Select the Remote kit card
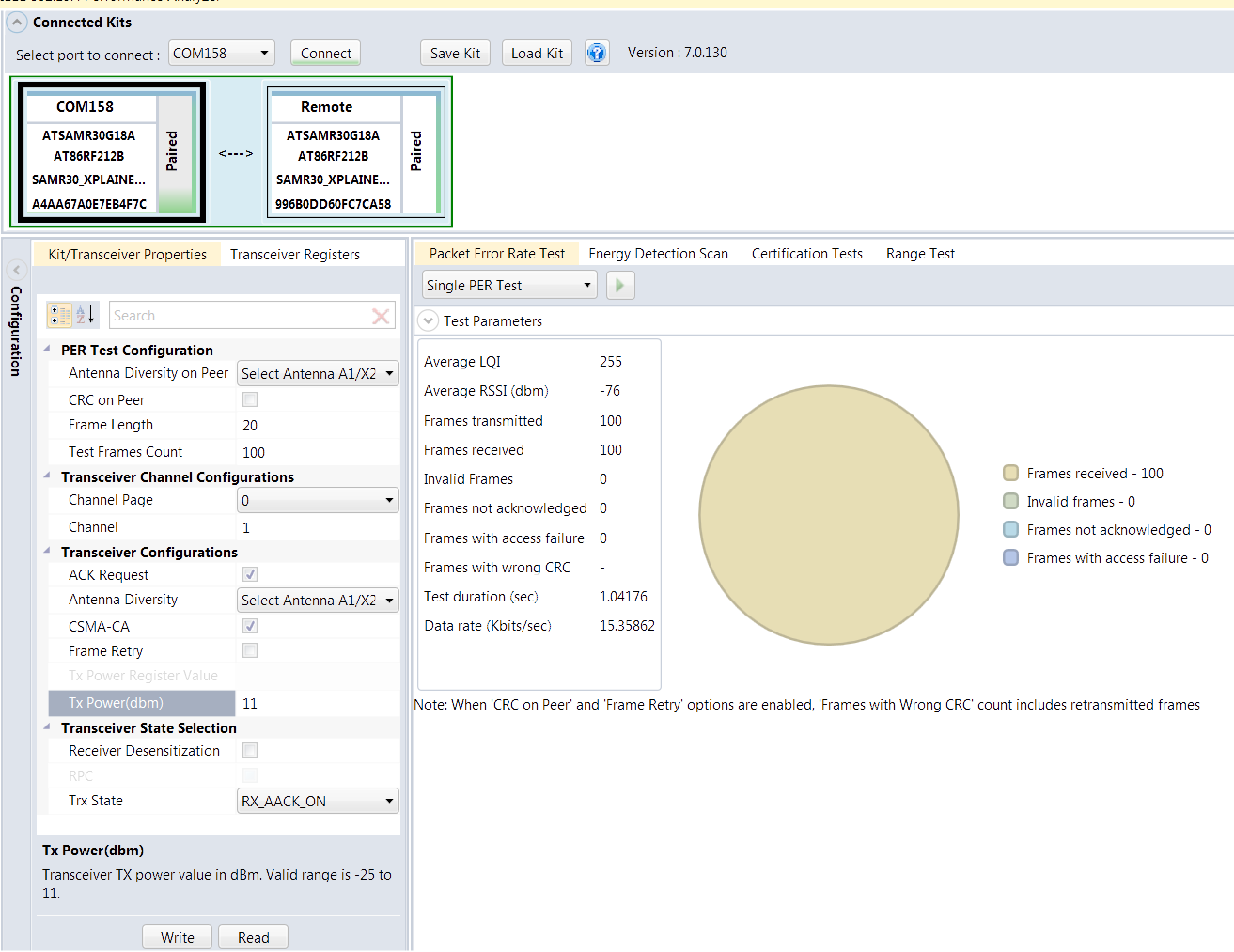Viewport: 1234px width, 952px height. tap(356, 152)
